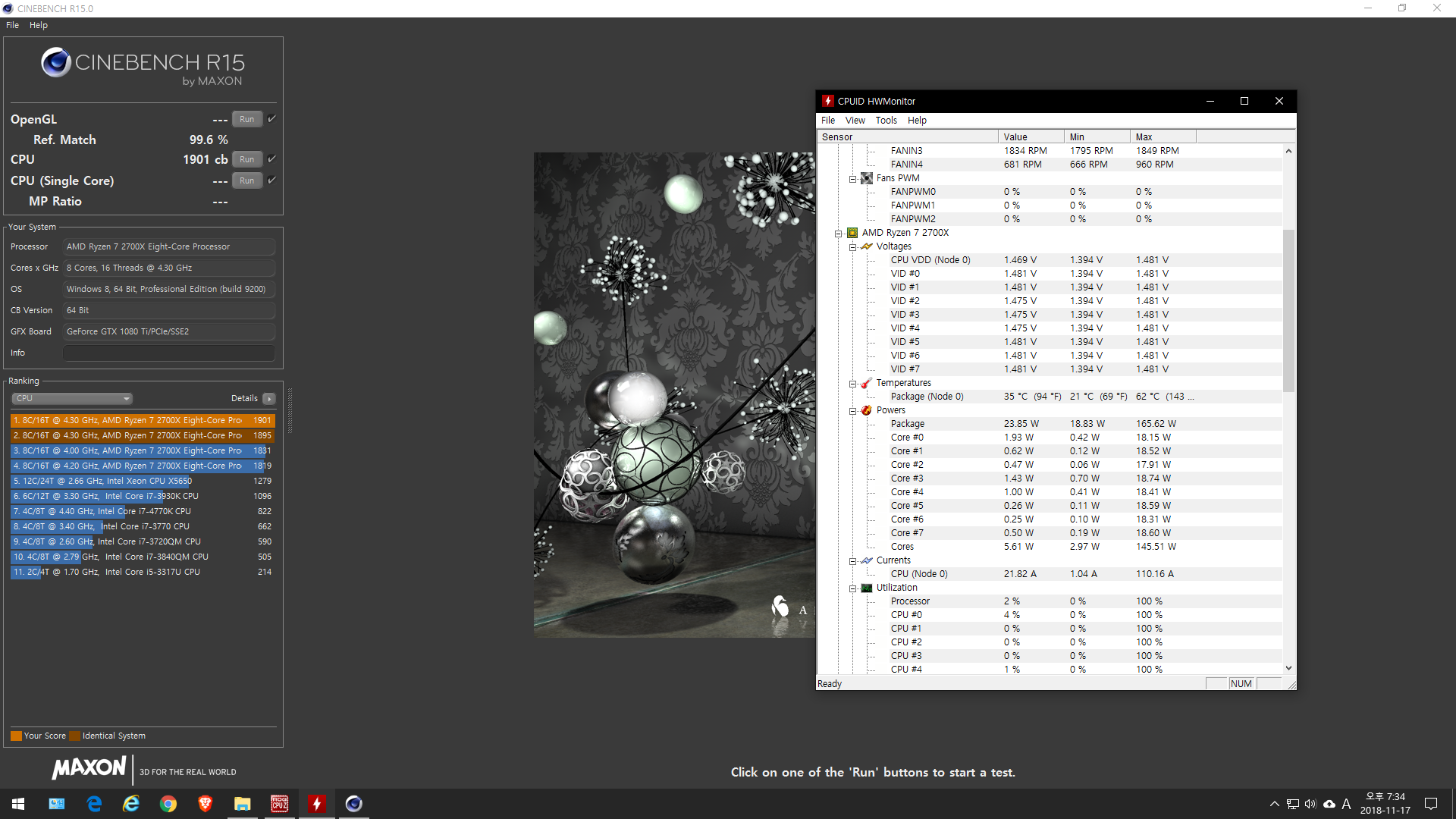Open CPU-Z from the taskbar

279,804
